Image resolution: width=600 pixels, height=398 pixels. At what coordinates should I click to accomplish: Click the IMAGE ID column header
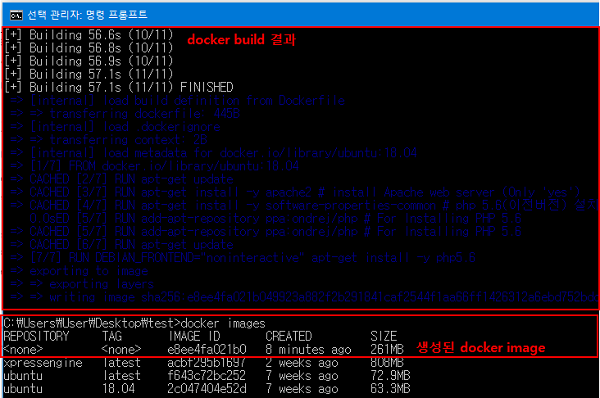point(194,336)
